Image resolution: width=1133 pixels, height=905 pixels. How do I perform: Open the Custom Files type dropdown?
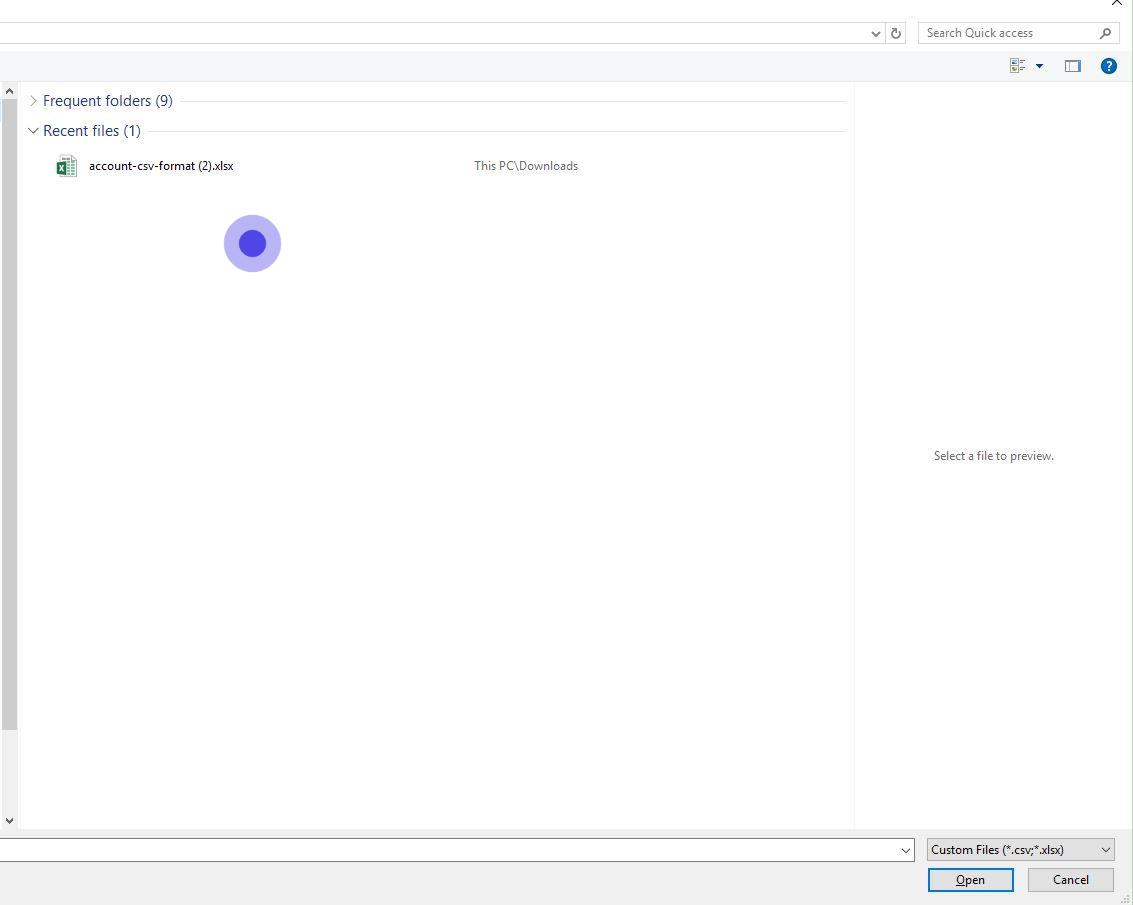coord(1020,850)
